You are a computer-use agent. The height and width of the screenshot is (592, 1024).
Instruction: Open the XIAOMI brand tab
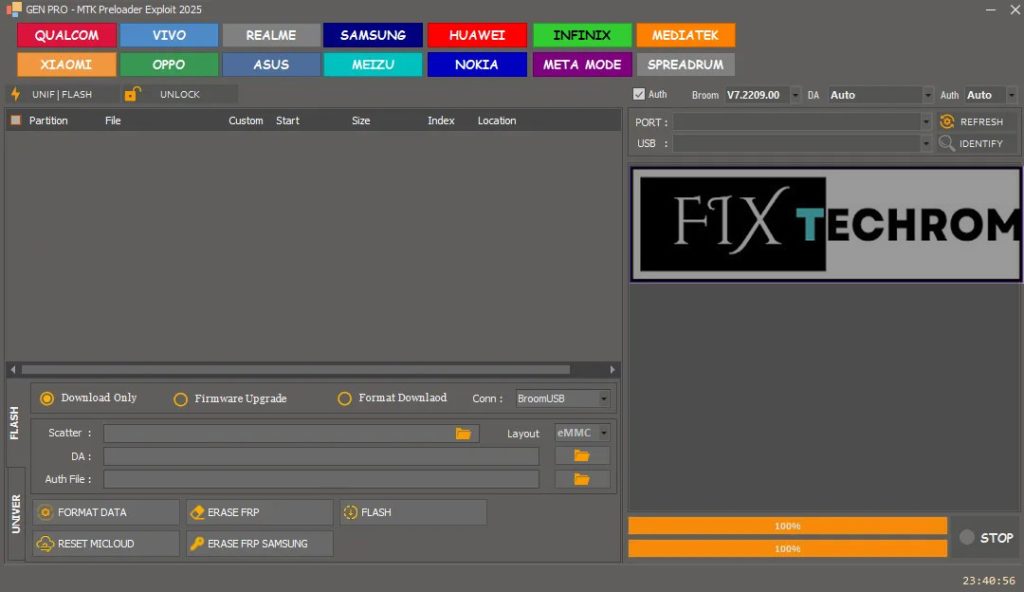pos(67,65)
